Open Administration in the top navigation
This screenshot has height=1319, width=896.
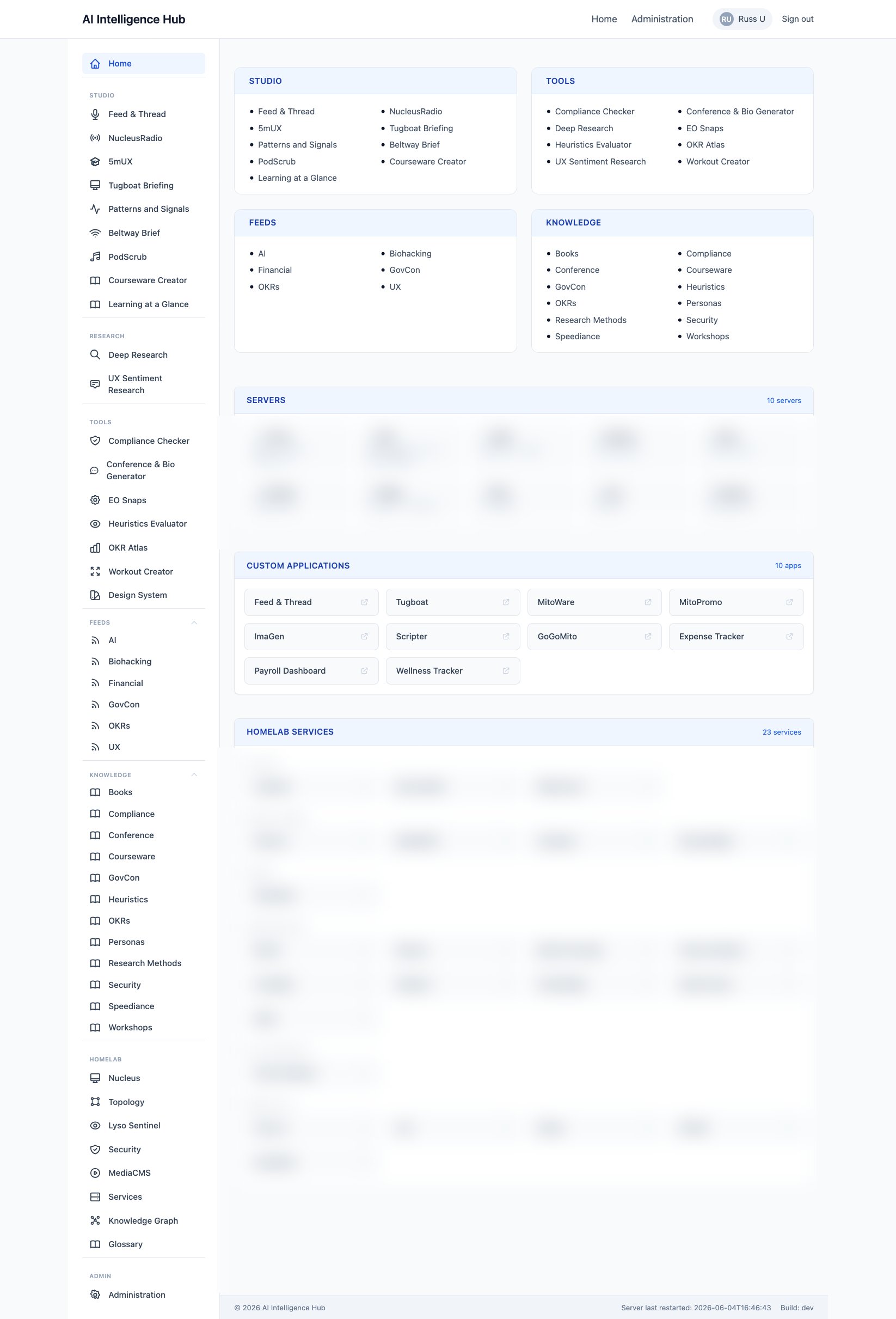(x=662, y=19)
